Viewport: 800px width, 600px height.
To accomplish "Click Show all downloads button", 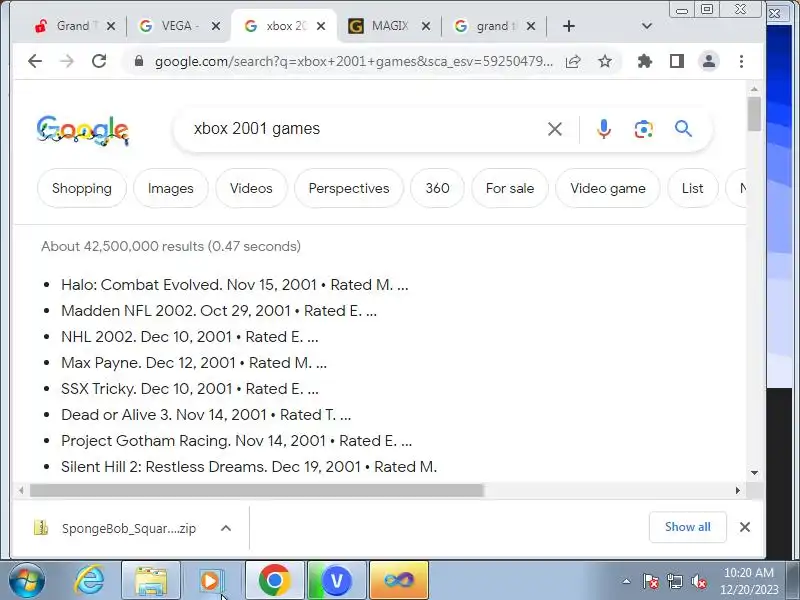I will coord(687,527).
